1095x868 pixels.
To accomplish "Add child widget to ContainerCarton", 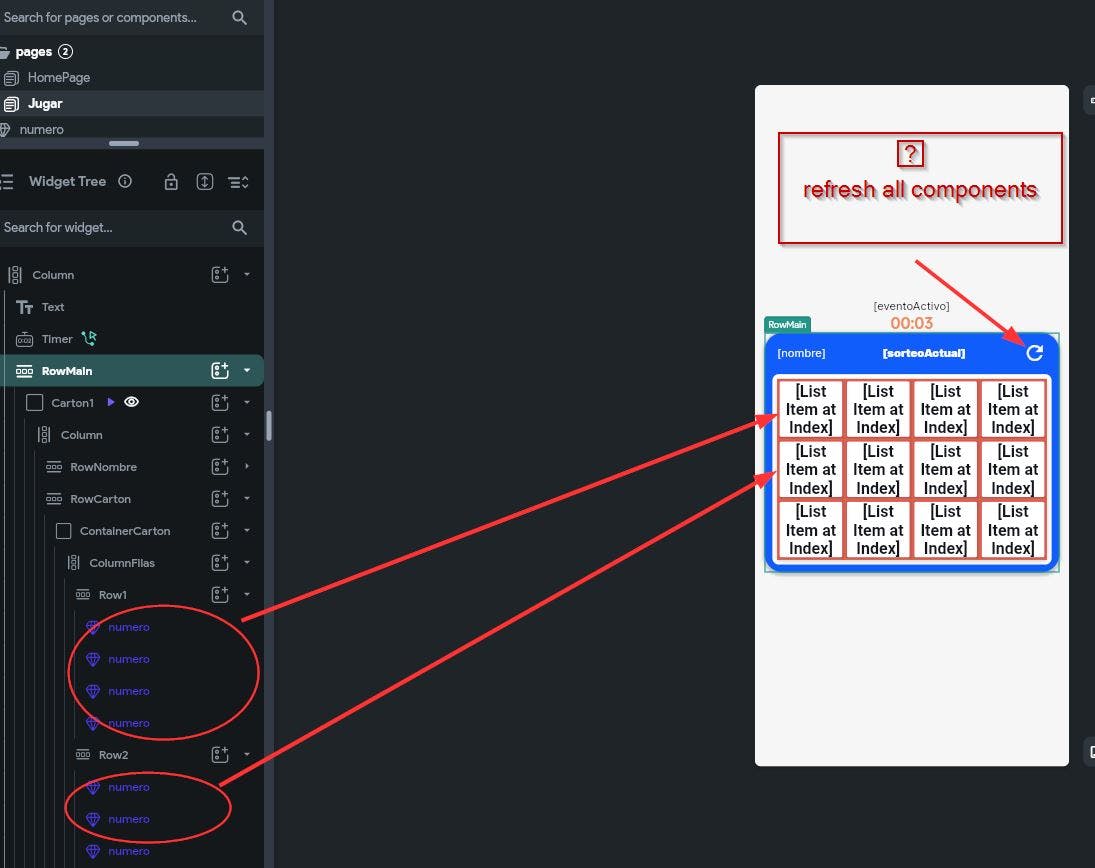I will pyautogui.click(x=220, y=531).
